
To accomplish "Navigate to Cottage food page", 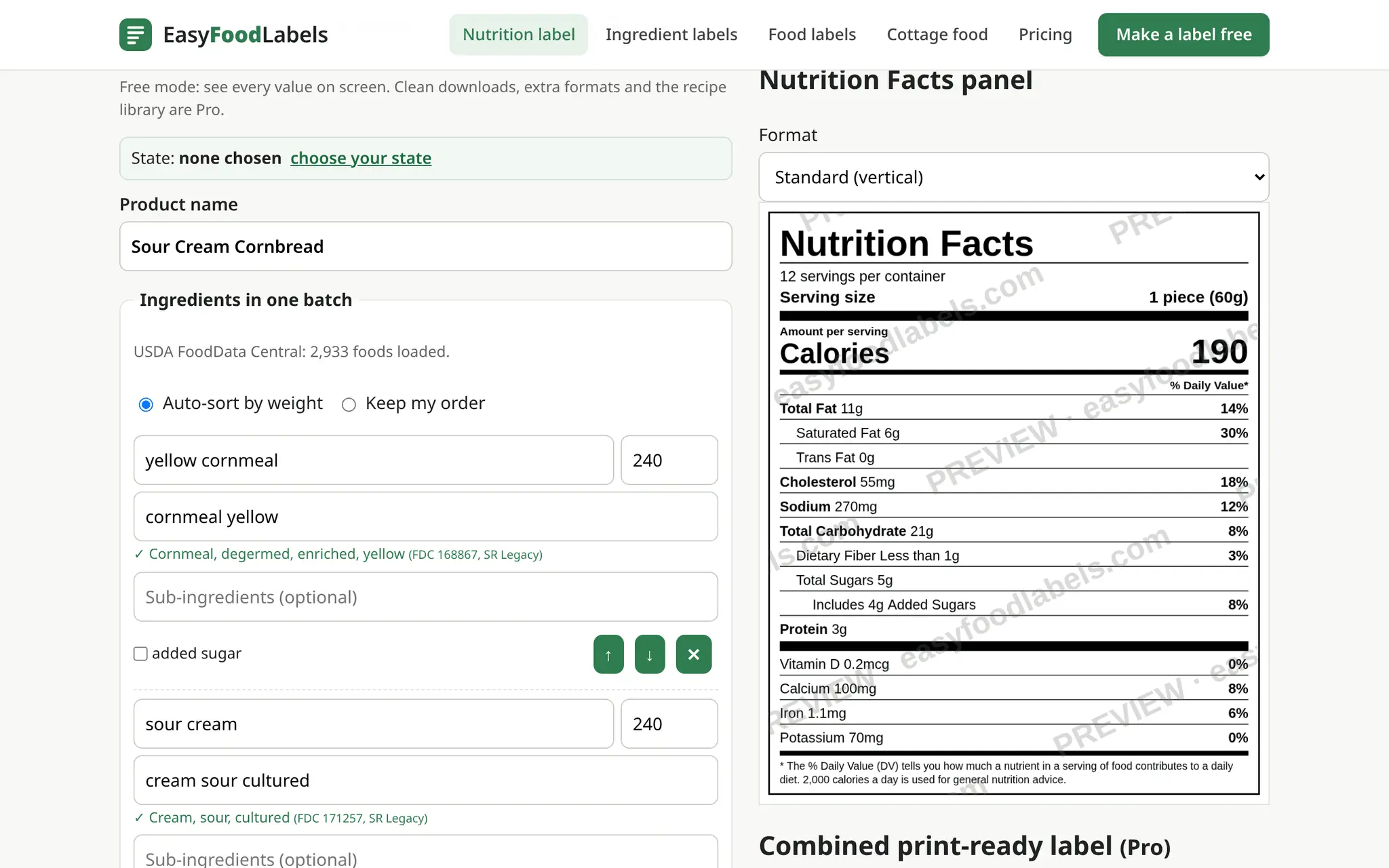I will (x=937, y=35).
